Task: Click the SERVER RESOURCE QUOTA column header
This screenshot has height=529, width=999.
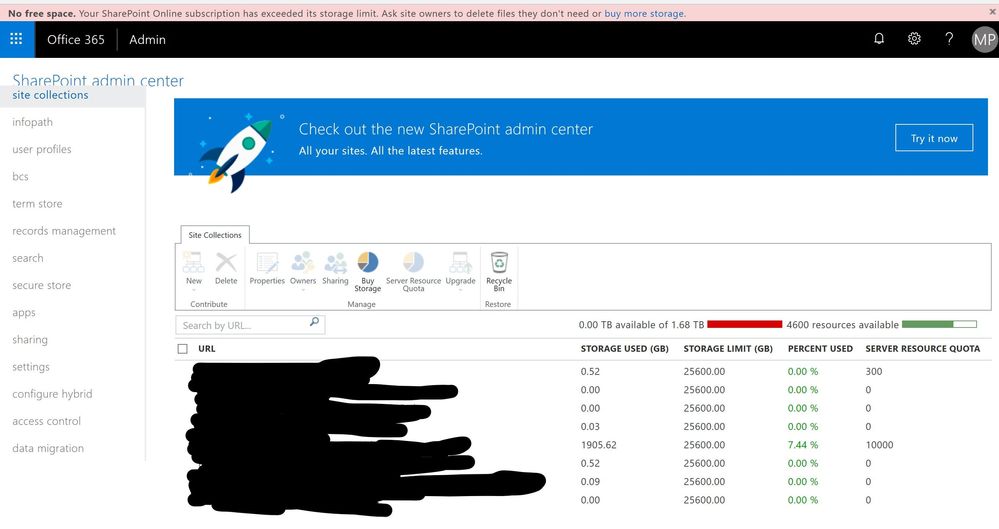Action: point(923,349)
